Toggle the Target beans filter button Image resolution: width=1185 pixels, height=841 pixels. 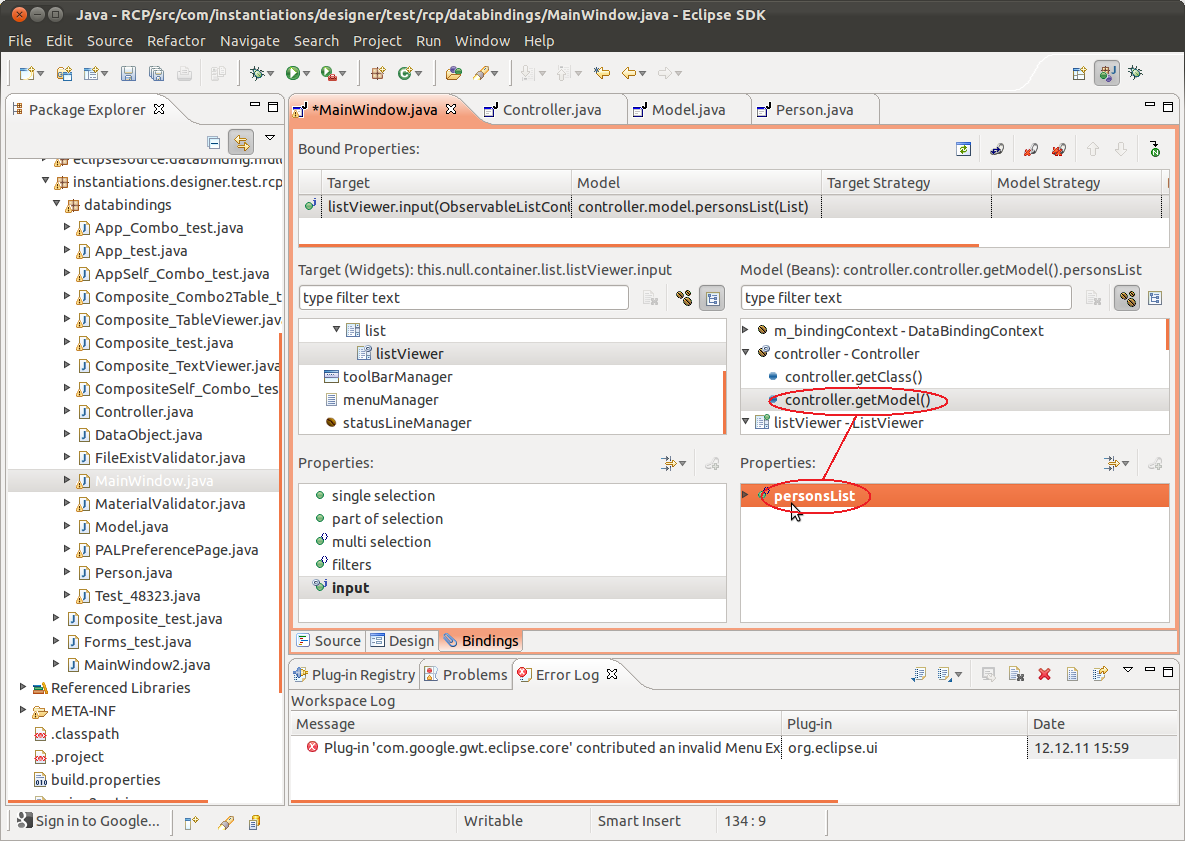pos(684,298)
